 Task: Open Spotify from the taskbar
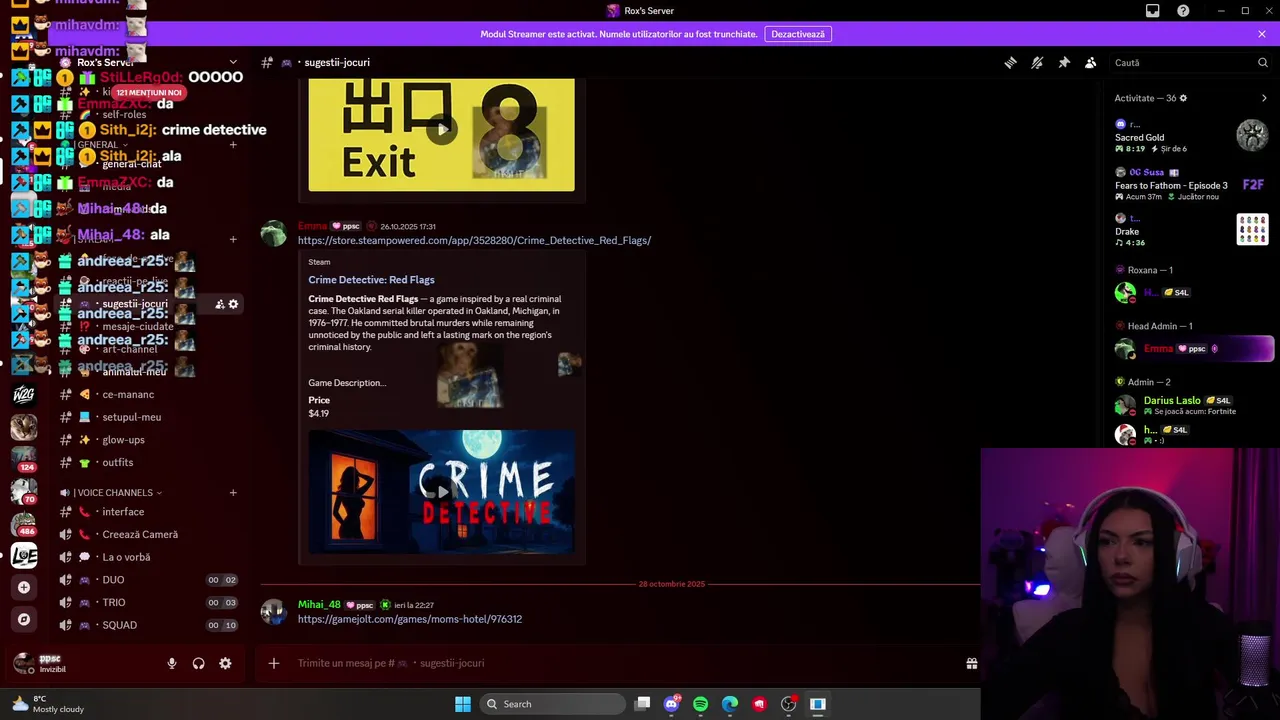[700, 704]
